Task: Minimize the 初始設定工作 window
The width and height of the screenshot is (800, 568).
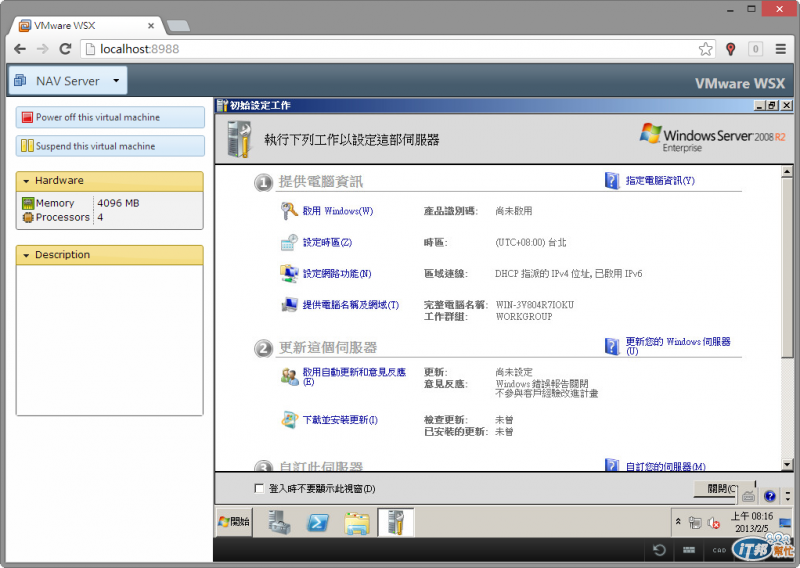Action: pos(760,105)
